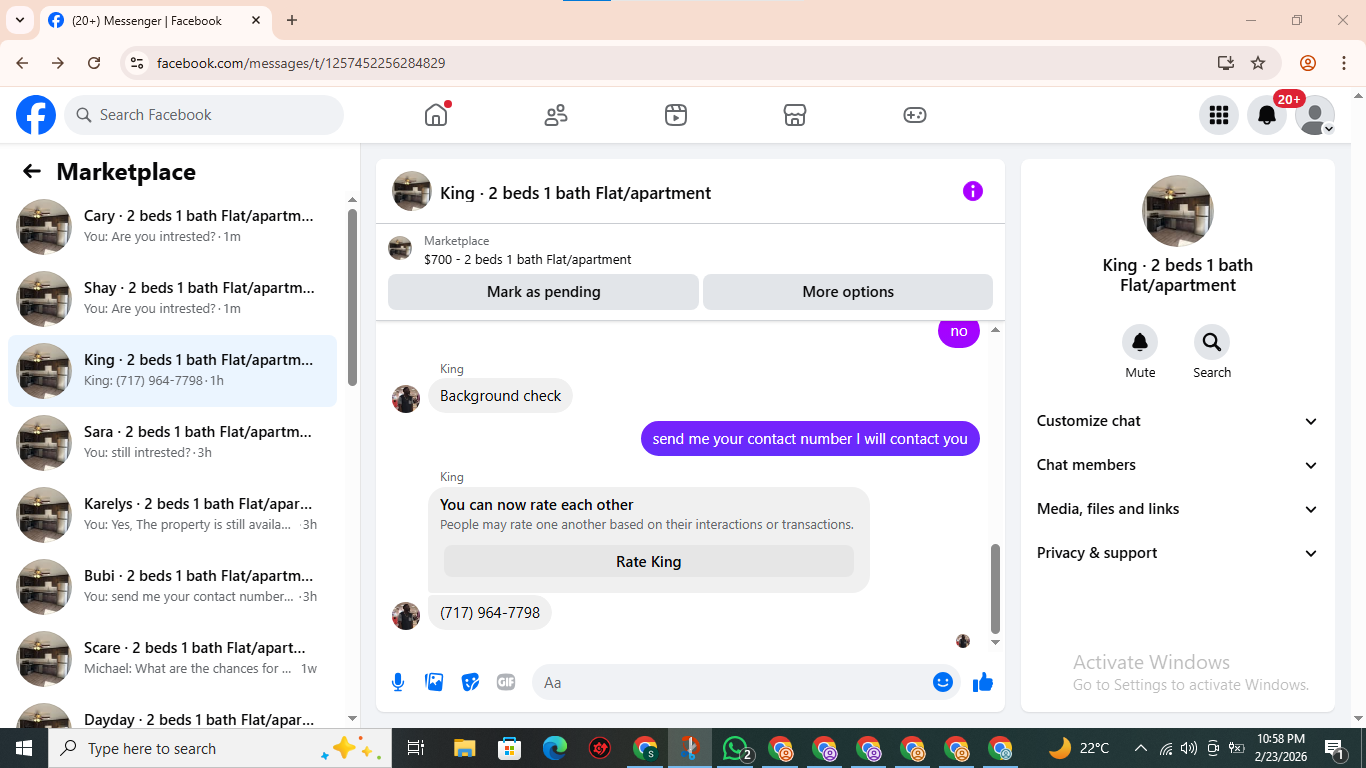Click the install app icon in address bar
Screen dimensions: 1366x768
[1226, 63]
